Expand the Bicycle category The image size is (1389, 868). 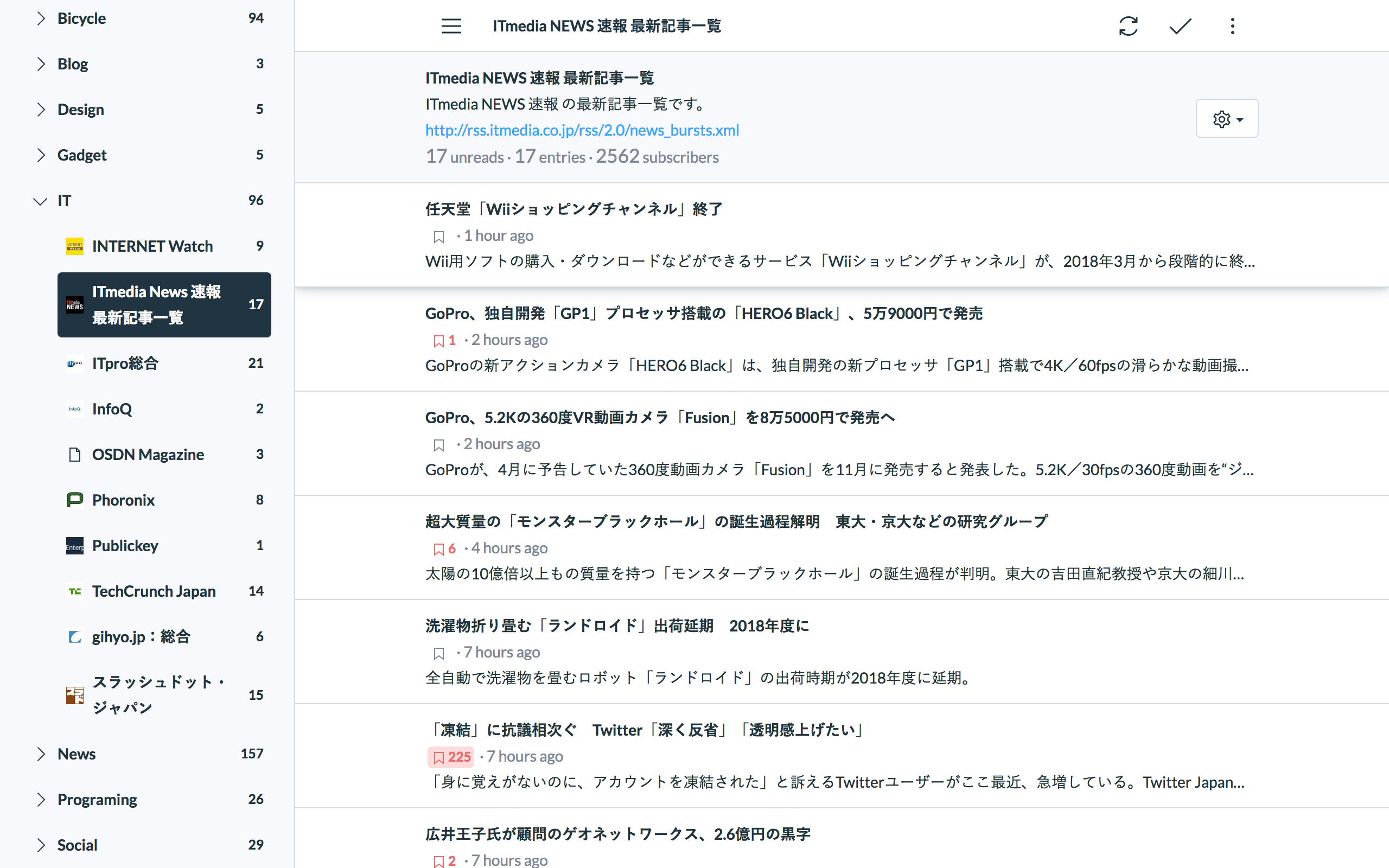(40, 18)
